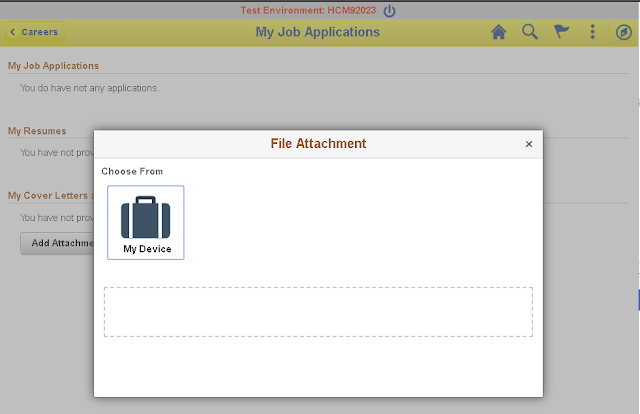
Task: Click the My Job Applications banner title
Action: pyautogui.click(x=317, y=32)
